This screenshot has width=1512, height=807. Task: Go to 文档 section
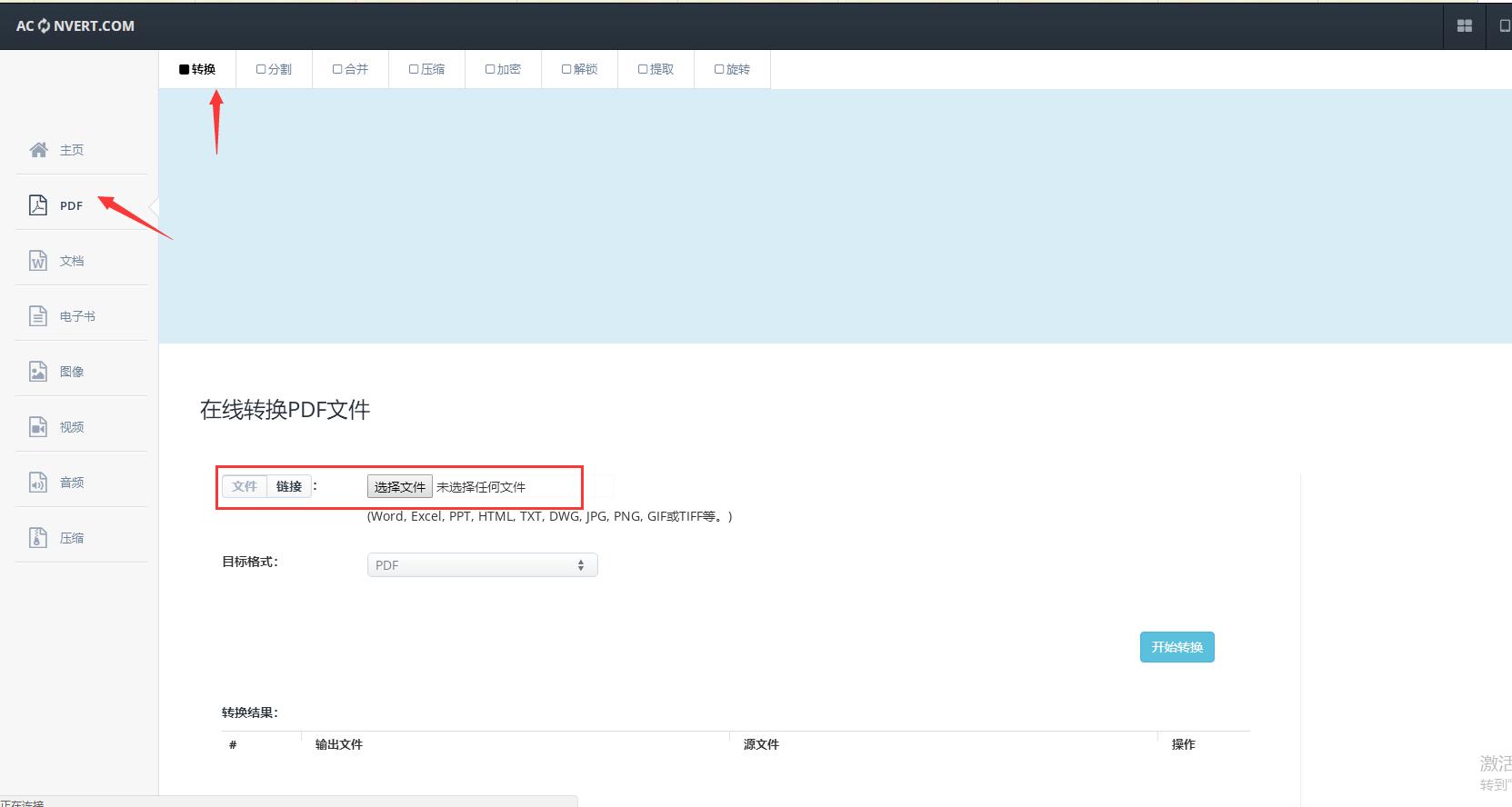[x=72, y=262]
